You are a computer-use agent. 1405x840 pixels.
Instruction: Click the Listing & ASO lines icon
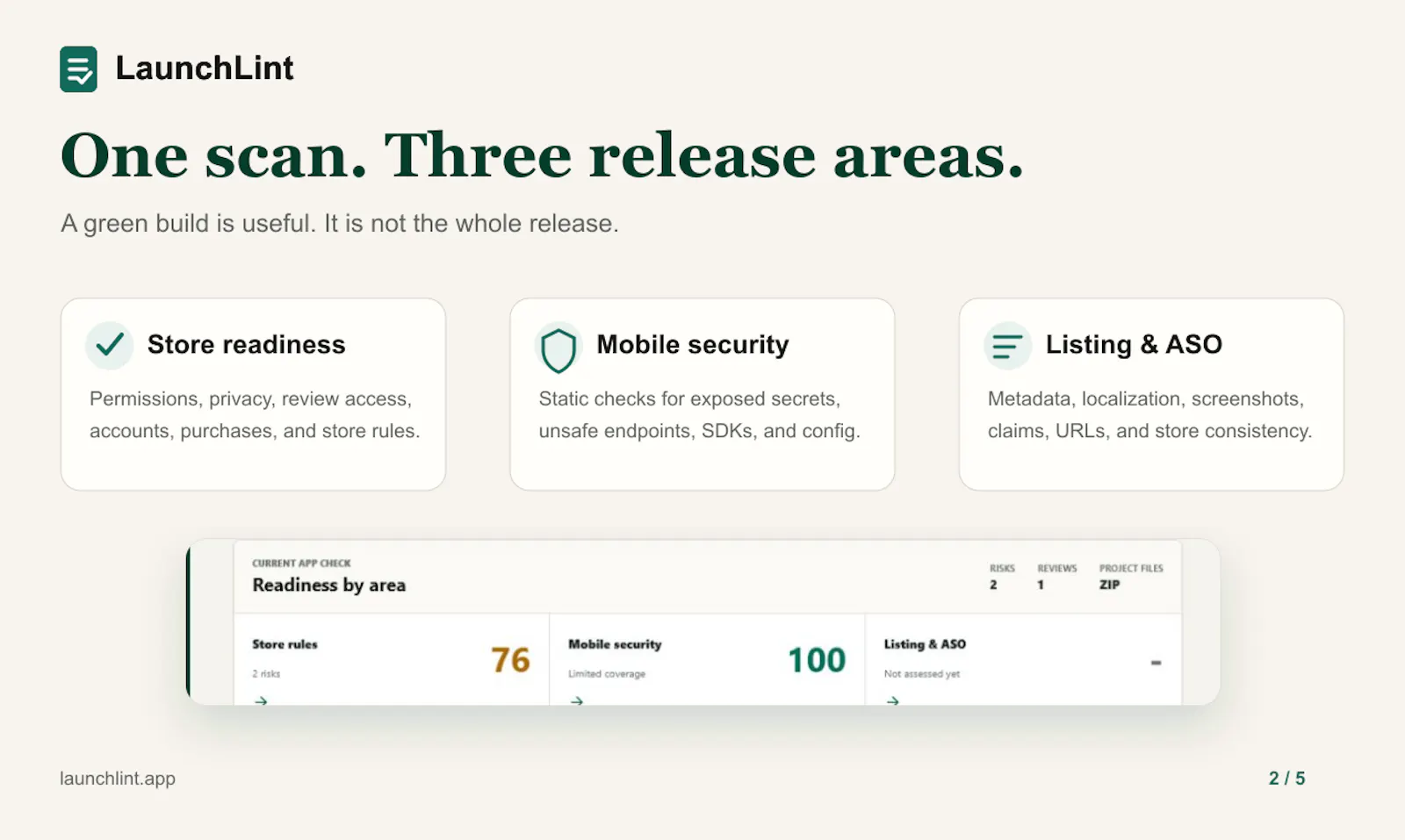pyautogui.click(x=1007, y=346)
